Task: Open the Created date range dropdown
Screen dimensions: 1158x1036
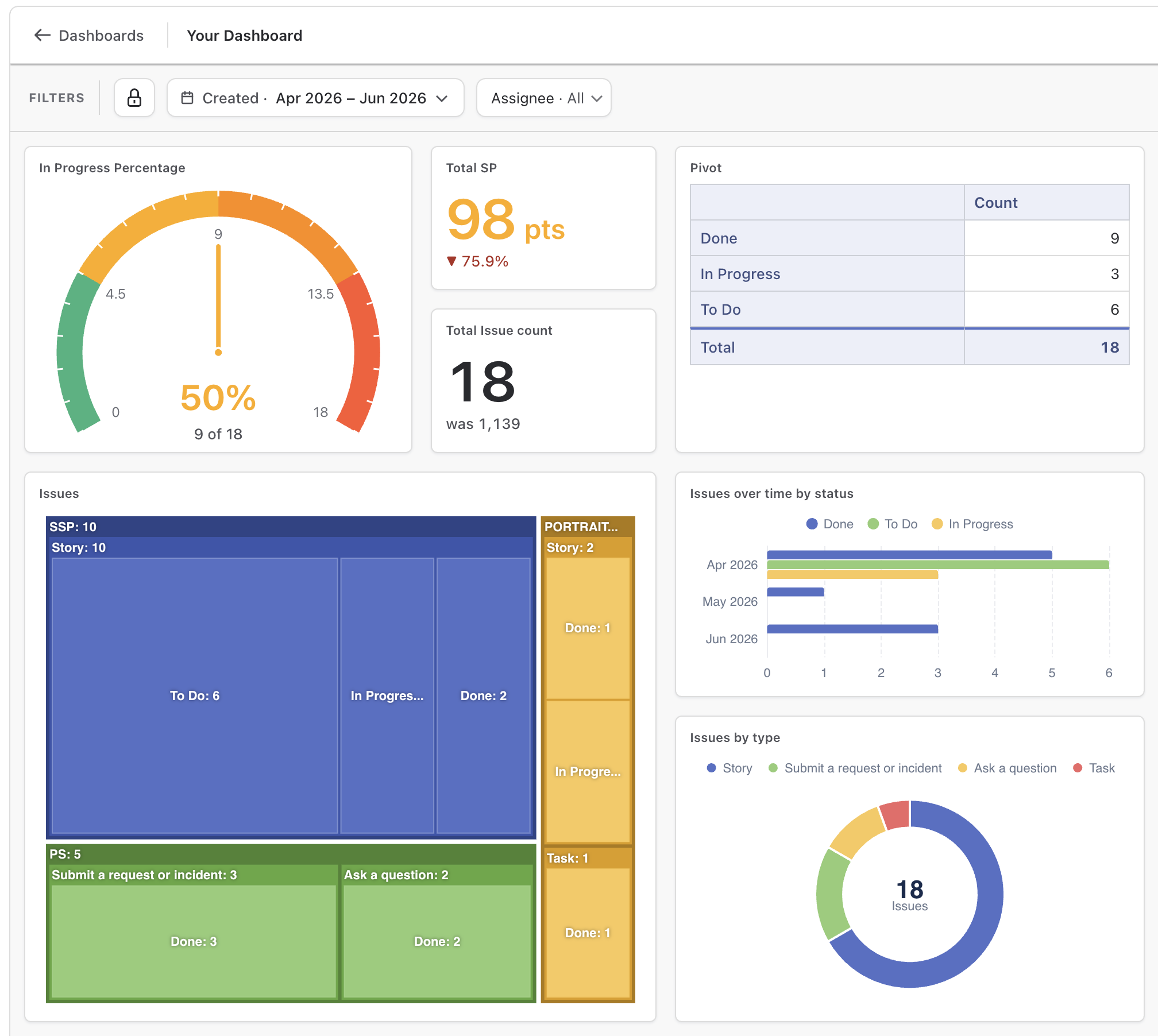Action: pos(315,98)
